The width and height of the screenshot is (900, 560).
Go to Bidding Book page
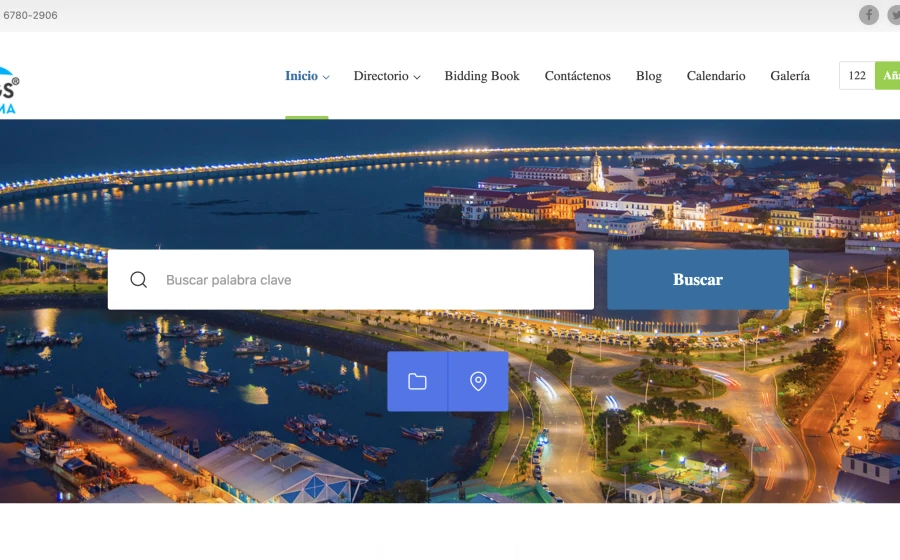click(482, 76)
